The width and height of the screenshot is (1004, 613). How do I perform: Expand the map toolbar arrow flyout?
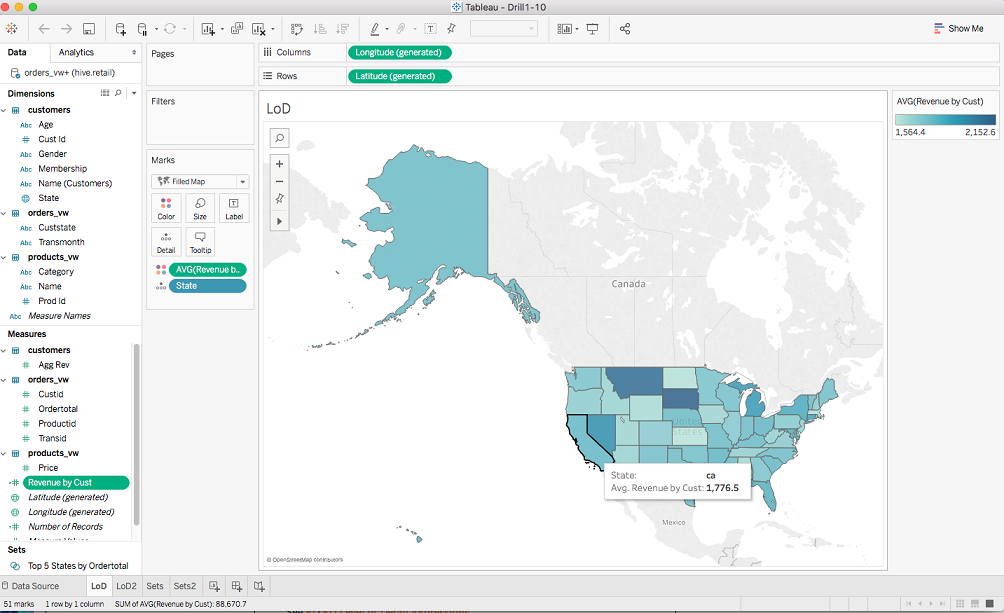tap(280, 220)
